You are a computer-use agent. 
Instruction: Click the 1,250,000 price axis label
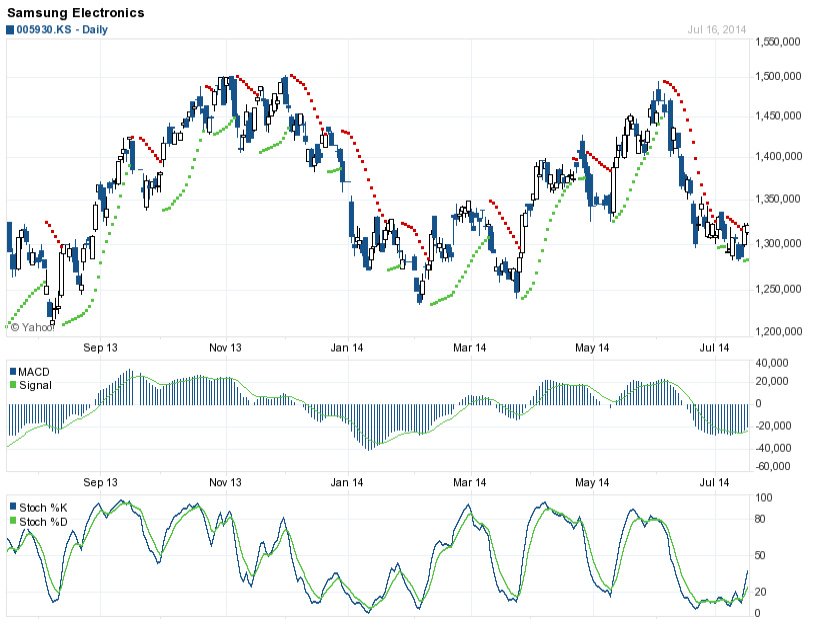pyautogui.click(x=778, y=289)
